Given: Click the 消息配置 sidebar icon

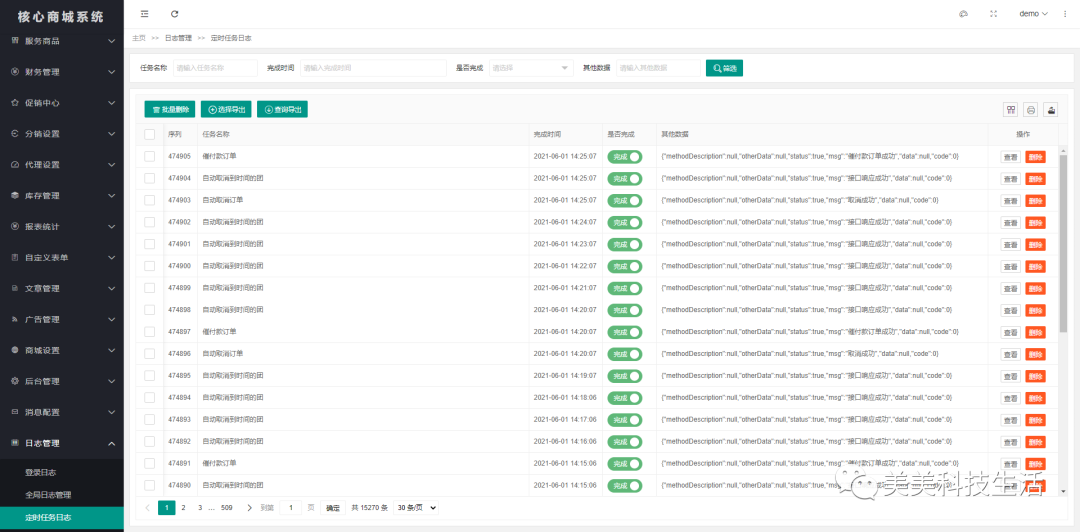Looking at the screenshot, I should (15, 412).
